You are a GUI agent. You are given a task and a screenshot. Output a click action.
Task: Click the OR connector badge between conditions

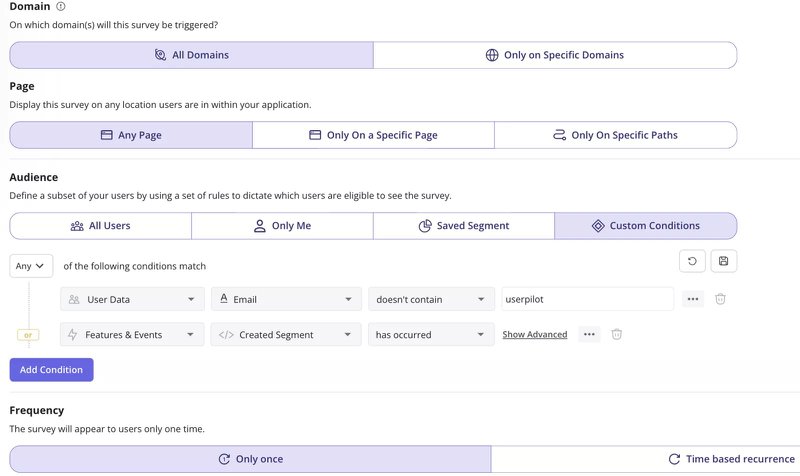click(x=27, y=335)
